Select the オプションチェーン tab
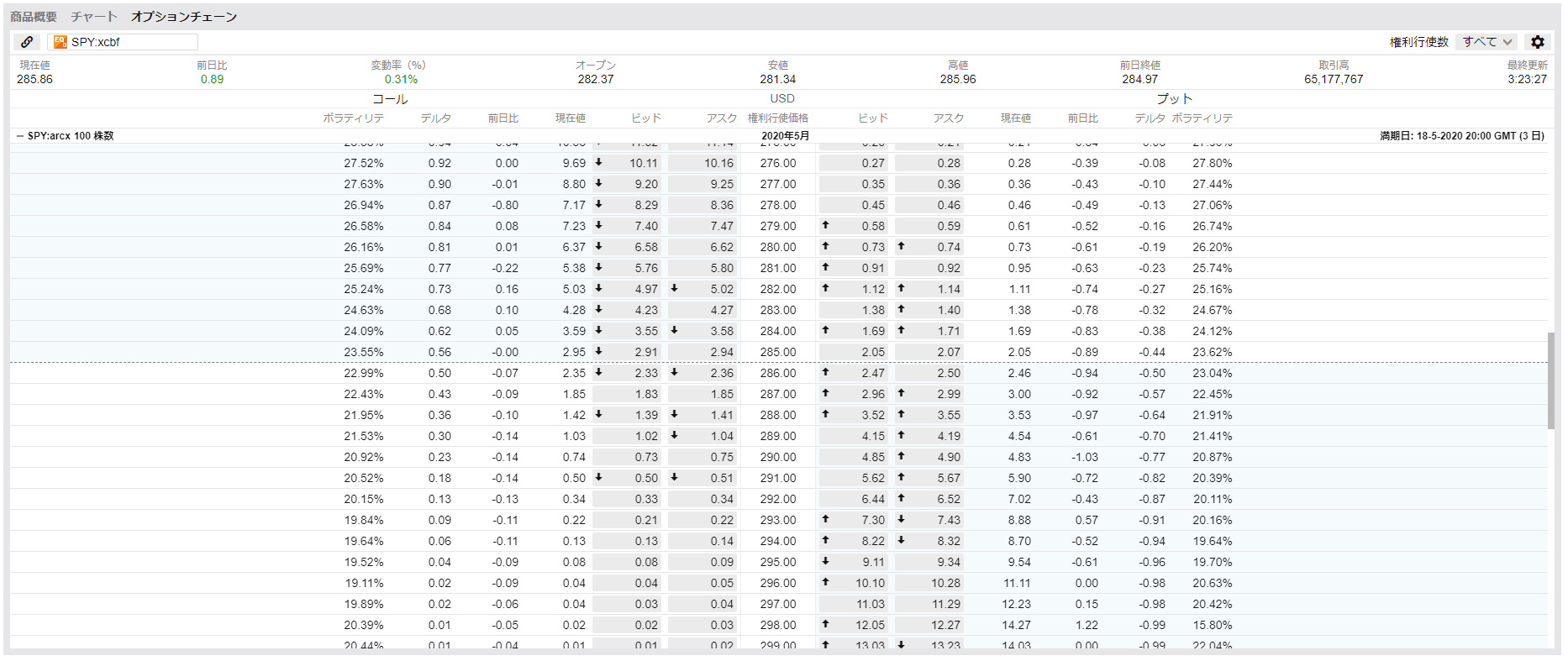 pyautogui.click(x=184, y=17)
